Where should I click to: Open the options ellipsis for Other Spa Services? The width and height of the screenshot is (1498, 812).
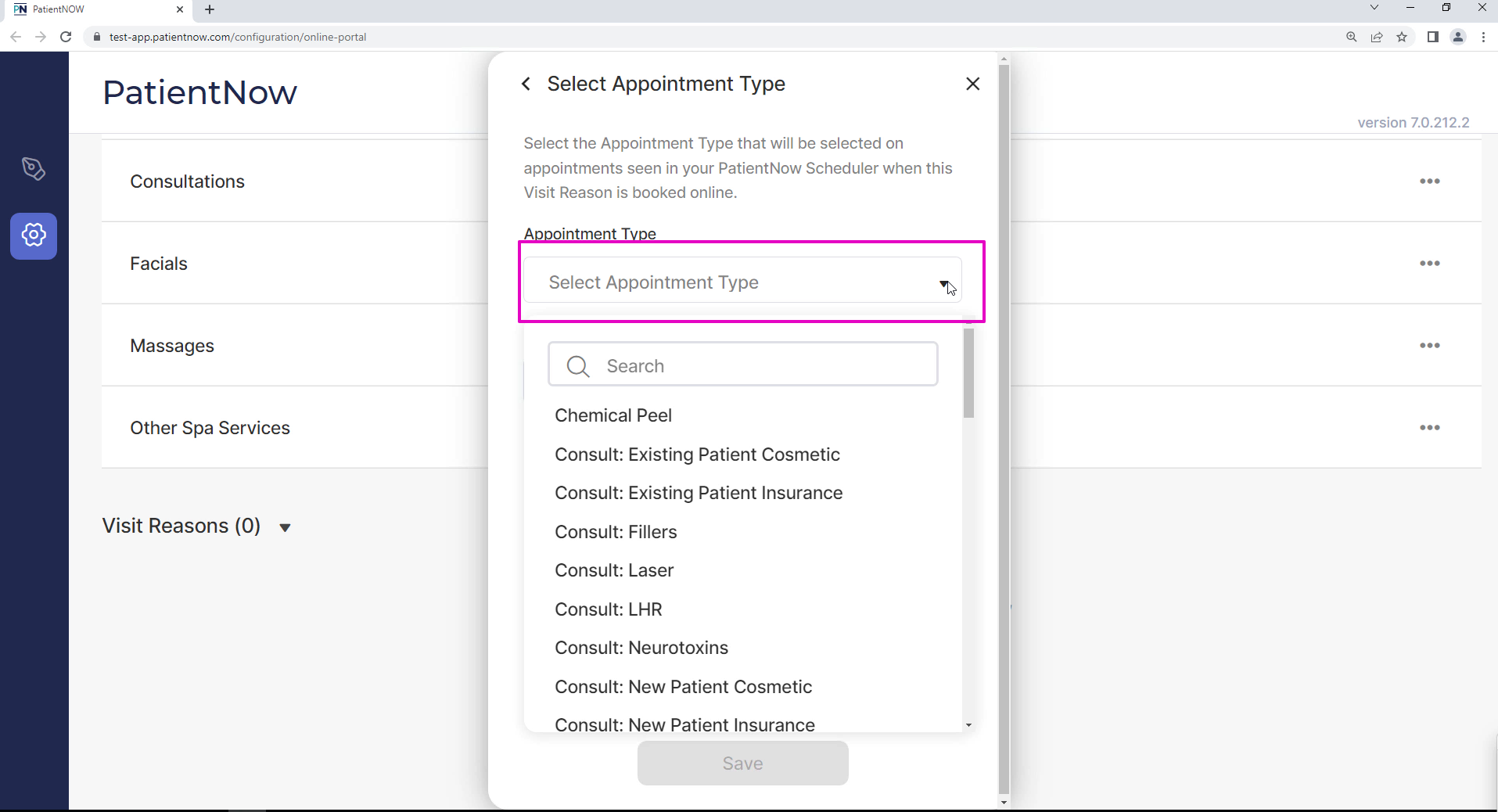[x=1431, y=427]
